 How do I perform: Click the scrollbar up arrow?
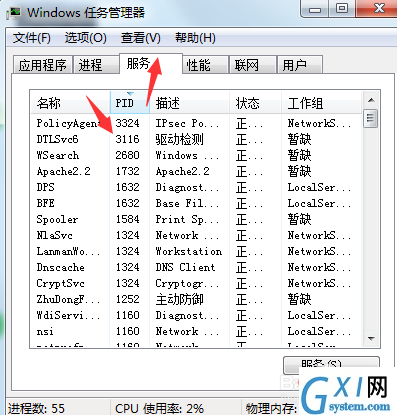(371, 100)
